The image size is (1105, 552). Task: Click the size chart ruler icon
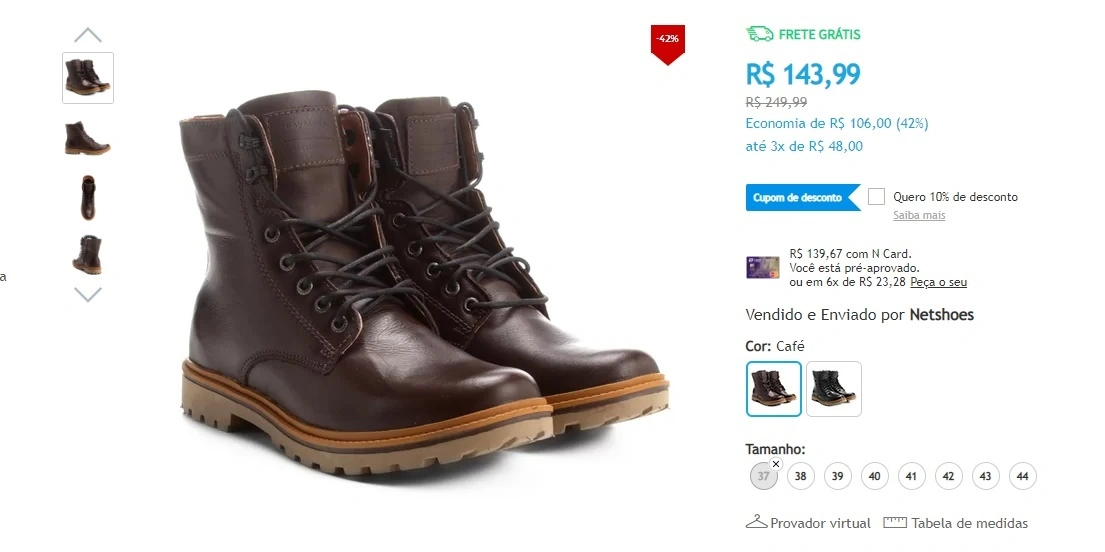coord(894,522)
